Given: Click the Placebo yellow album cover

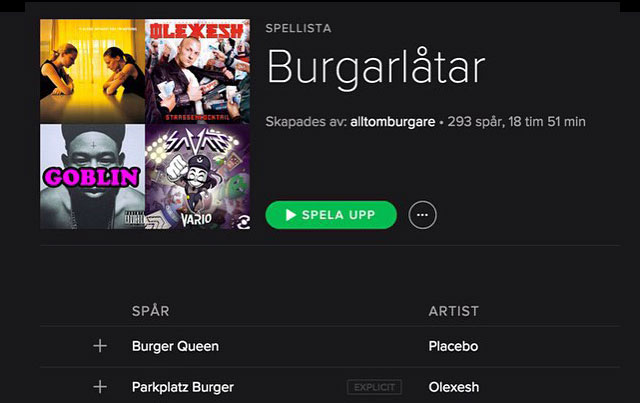Looking at the screenshot, I should [93, 71].
